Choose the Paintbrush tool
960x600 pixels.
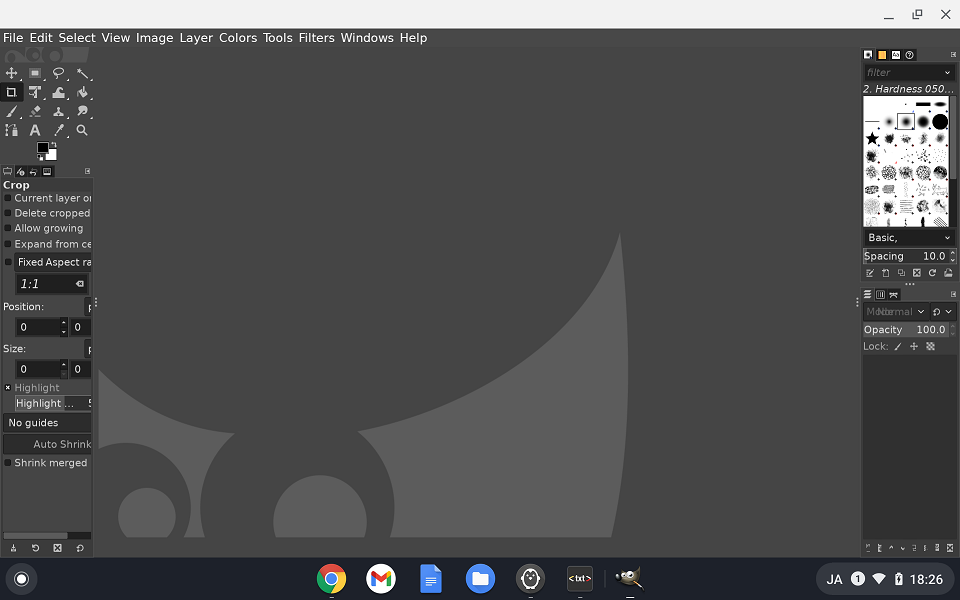[12, 112]
